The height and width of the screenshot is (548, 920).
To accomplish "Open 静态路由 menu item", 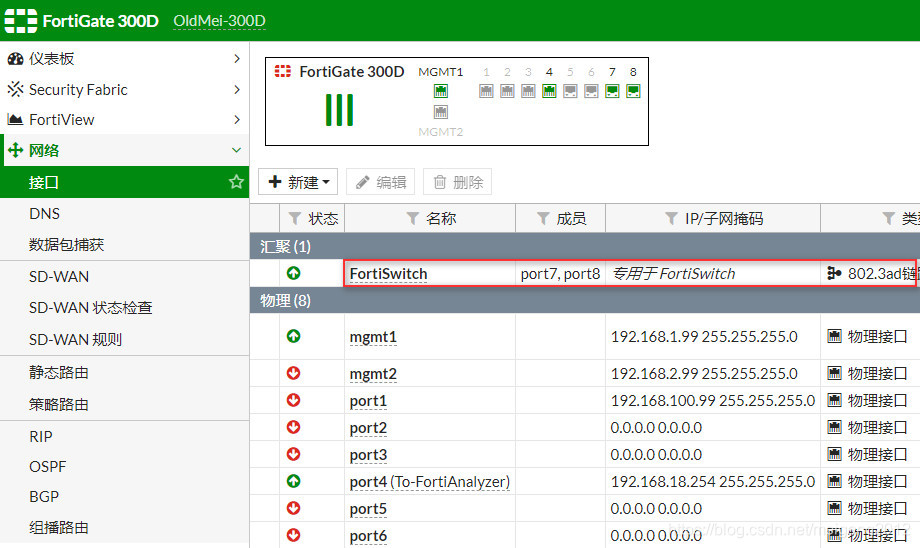I will pos(59,372).
